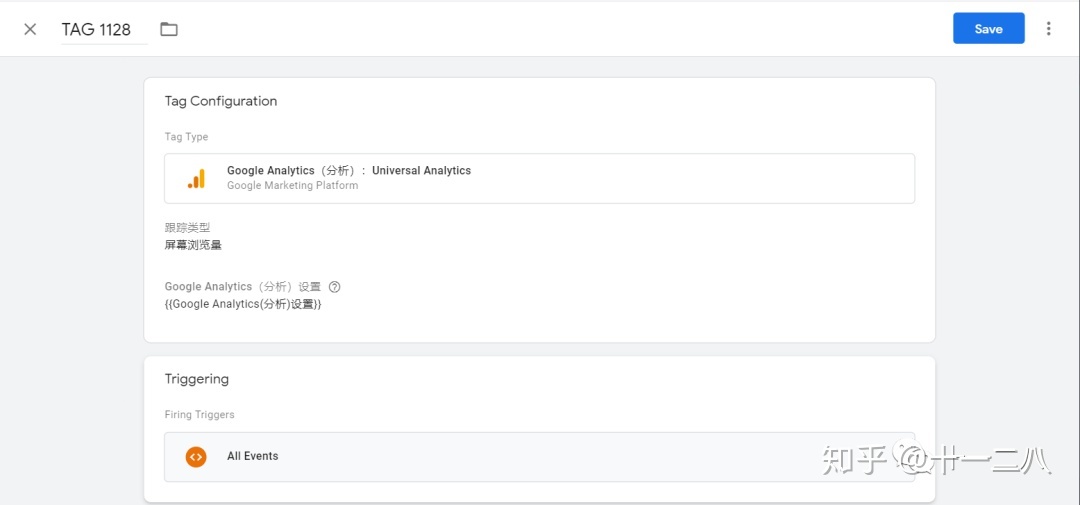The height and width of the screenshot is (505, 1080).
Task: Click the Google Analytics bar chart icon
Action: [x=196, y=178]
